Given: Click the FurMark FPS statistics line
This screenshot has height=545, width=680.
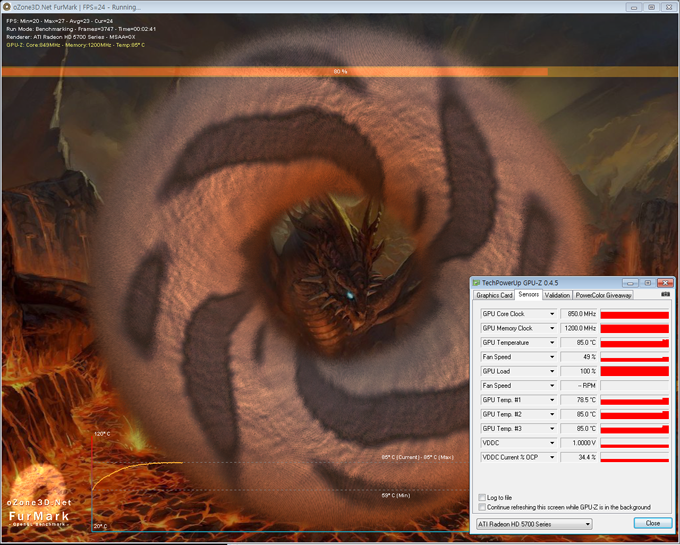Looking at the screenshot, I should point(60,21).
